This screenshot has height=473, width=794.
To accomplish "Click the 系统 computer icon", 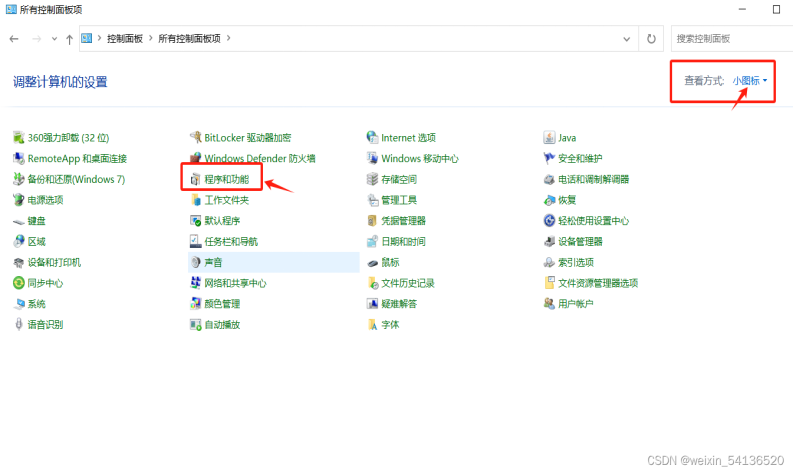I will (19, 304).
